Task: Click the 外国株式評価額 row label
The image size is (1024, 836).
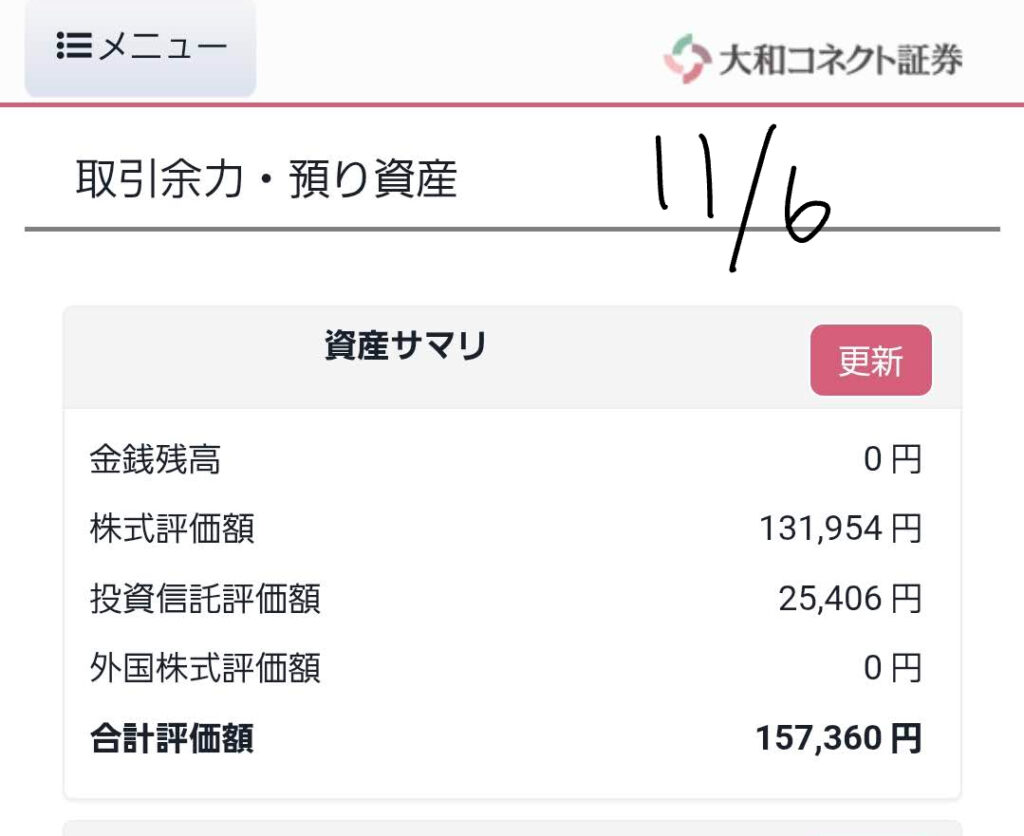Action: click(x=205, y=667)
